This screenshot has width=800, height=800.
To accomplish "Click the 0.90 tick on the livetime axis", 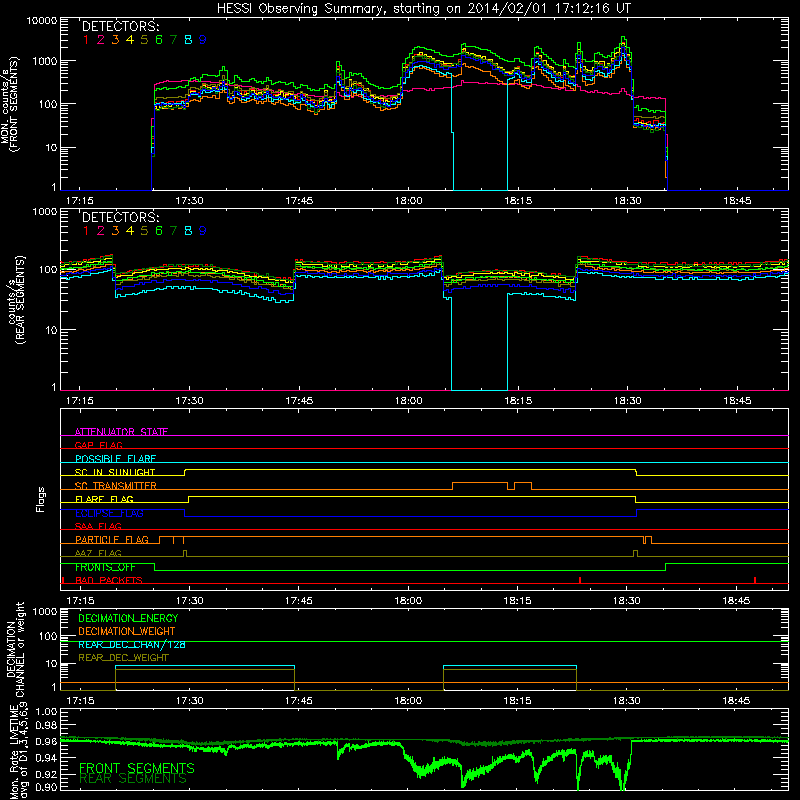I will 46,787.
